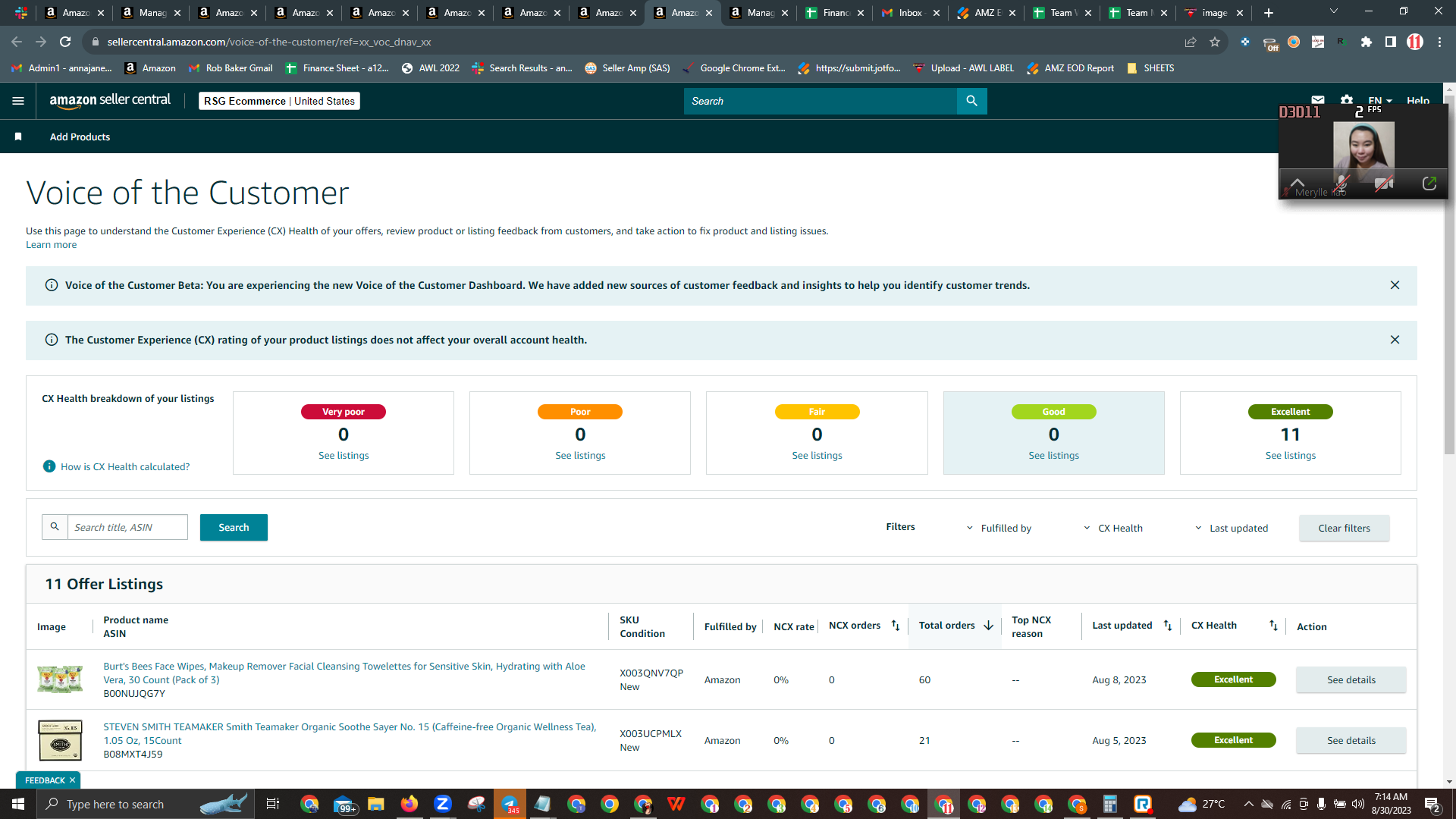The height and width of the screenshot is (819, 1456).
Task: Open the Windows Start menu
Action: pyautogui.click(x=18, y=804)
